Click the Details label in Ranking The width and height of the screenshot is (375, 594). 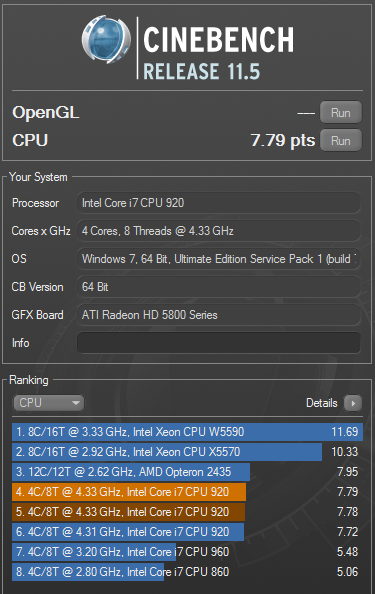pyautogui.click(x=322, y=403)
